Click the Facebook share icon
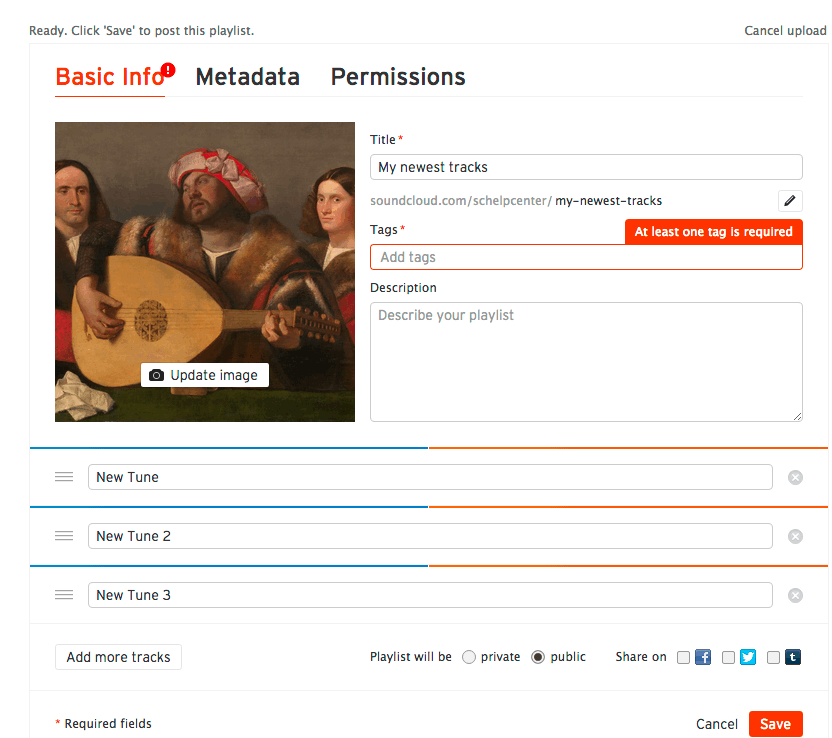The image size is (832, 738). tap(703, 657)
